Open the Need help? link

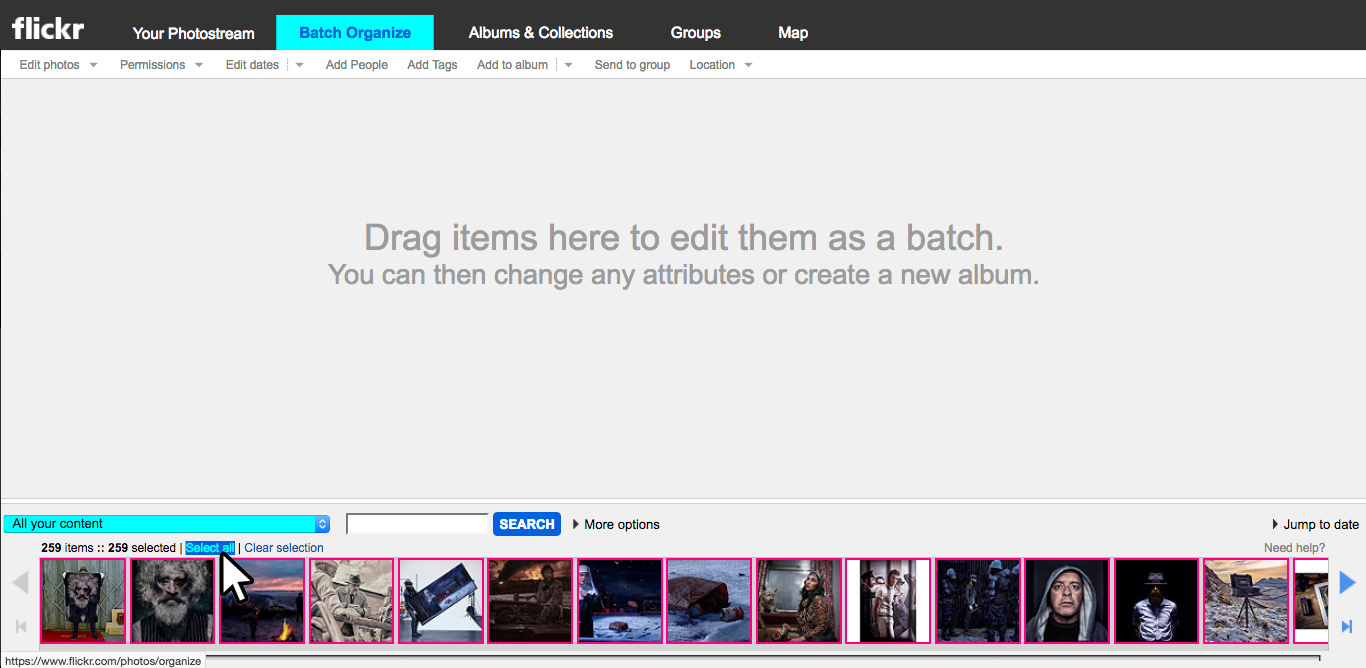[x=1294, y=548]
